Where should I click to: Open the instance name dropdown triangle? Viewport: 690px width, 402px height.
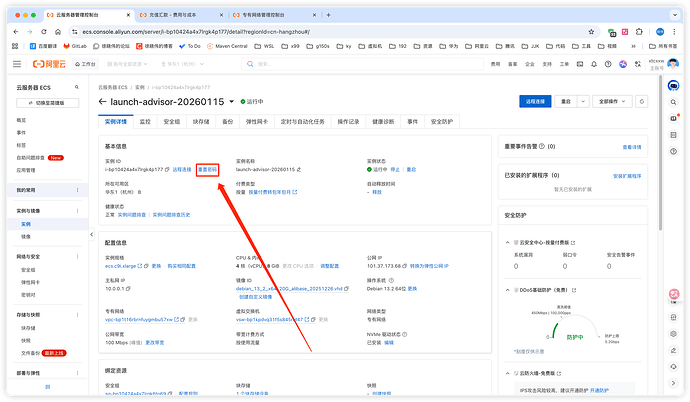(x=232, y=102)
